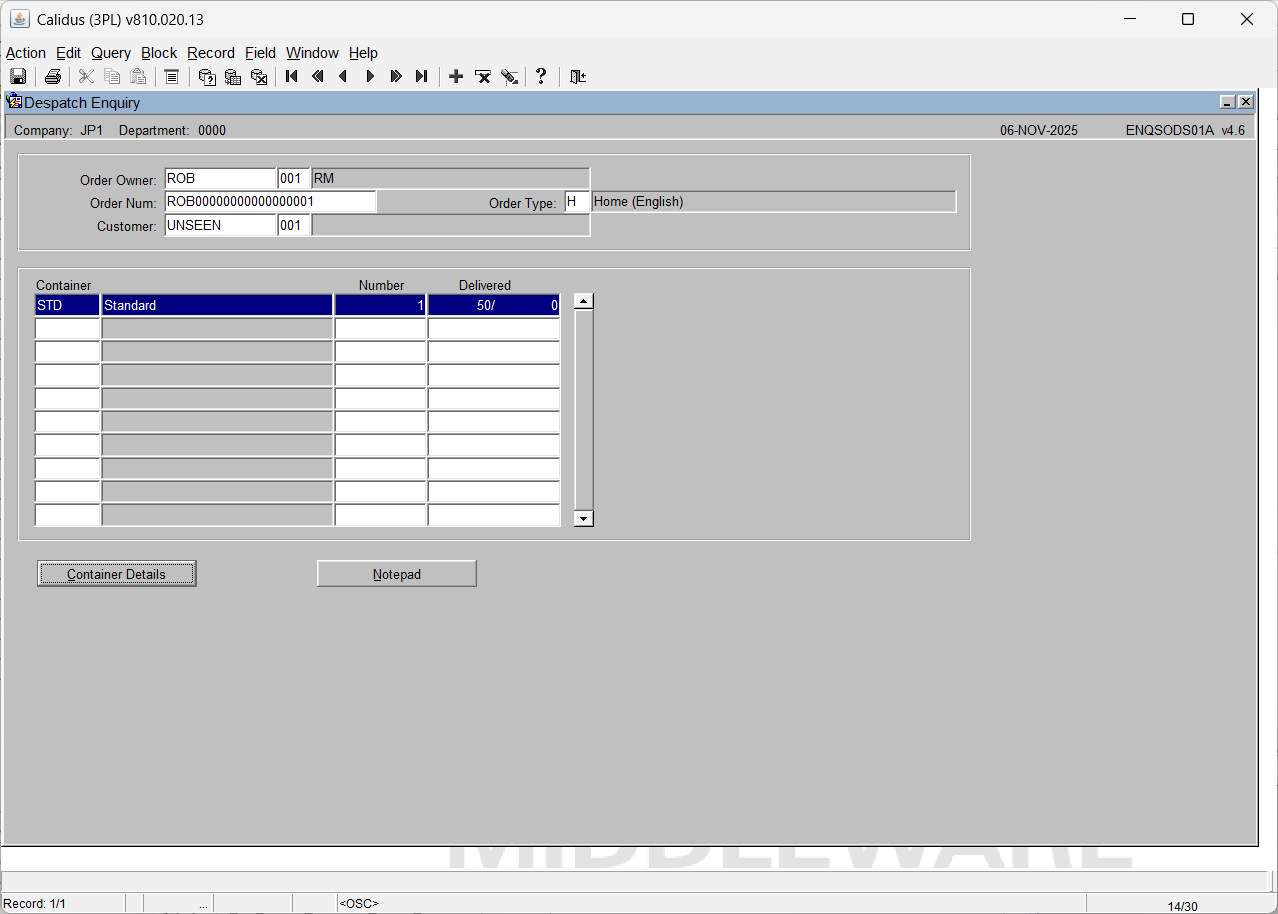Click into the Order Num field
This screenshot has height=914, width=1278.
[x=269, y=202]
